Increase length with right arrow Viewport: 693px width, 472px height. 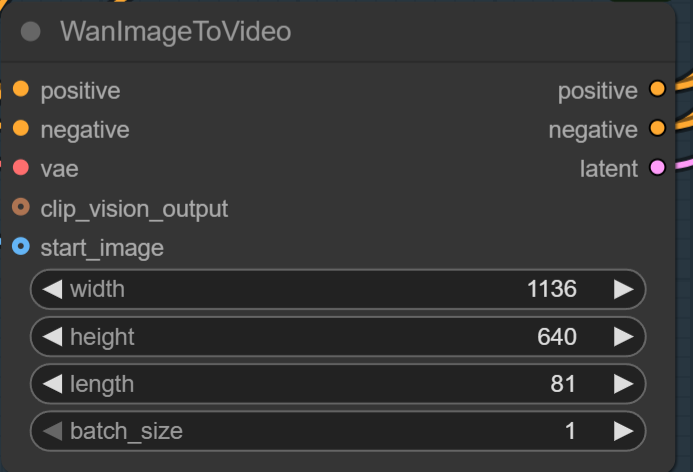pos(623,384)
